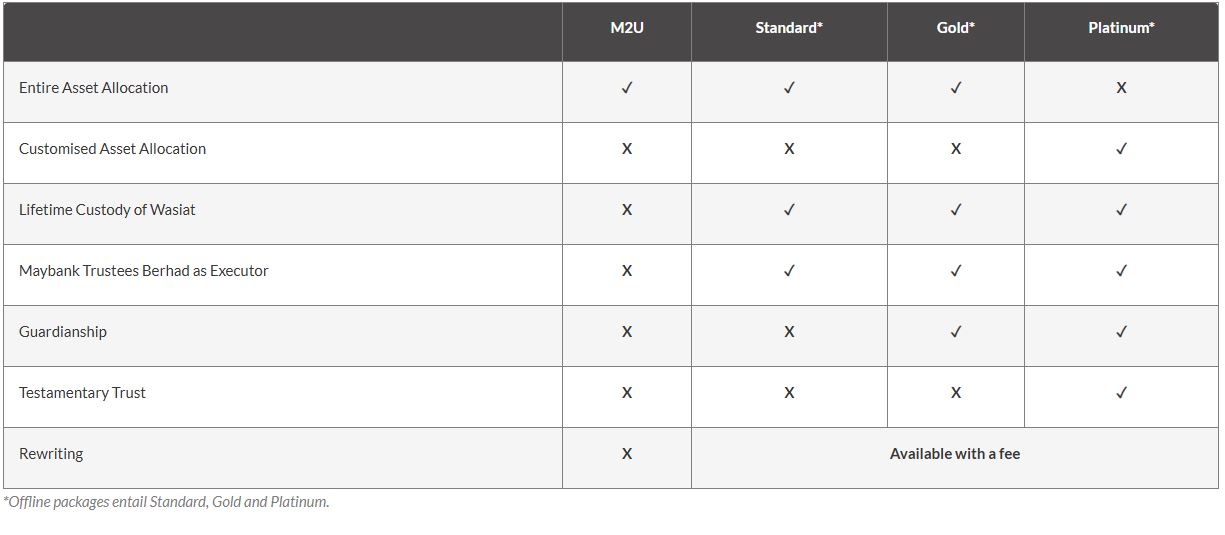Select the Platinum* column header
Screen dimensions: 1225x535
[1121, 28]
